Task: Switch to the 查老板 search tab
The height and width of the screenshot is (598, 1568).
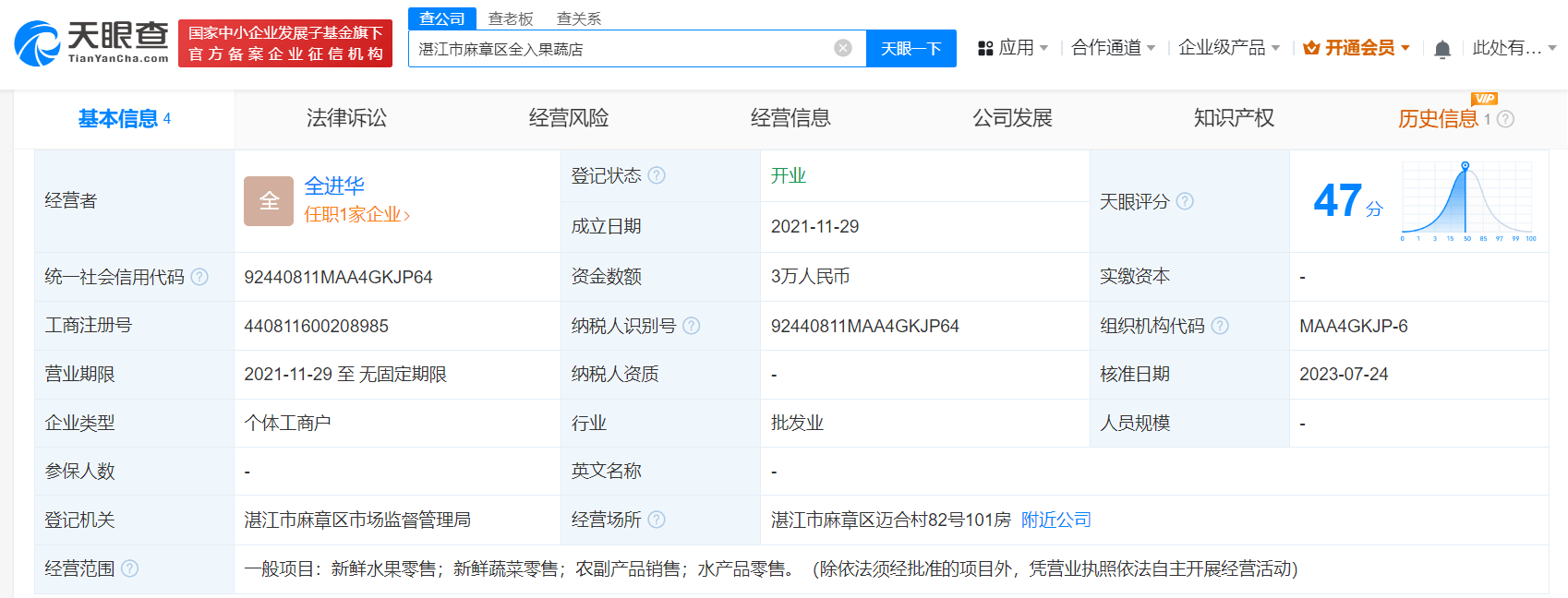Action: click(511, 18)
